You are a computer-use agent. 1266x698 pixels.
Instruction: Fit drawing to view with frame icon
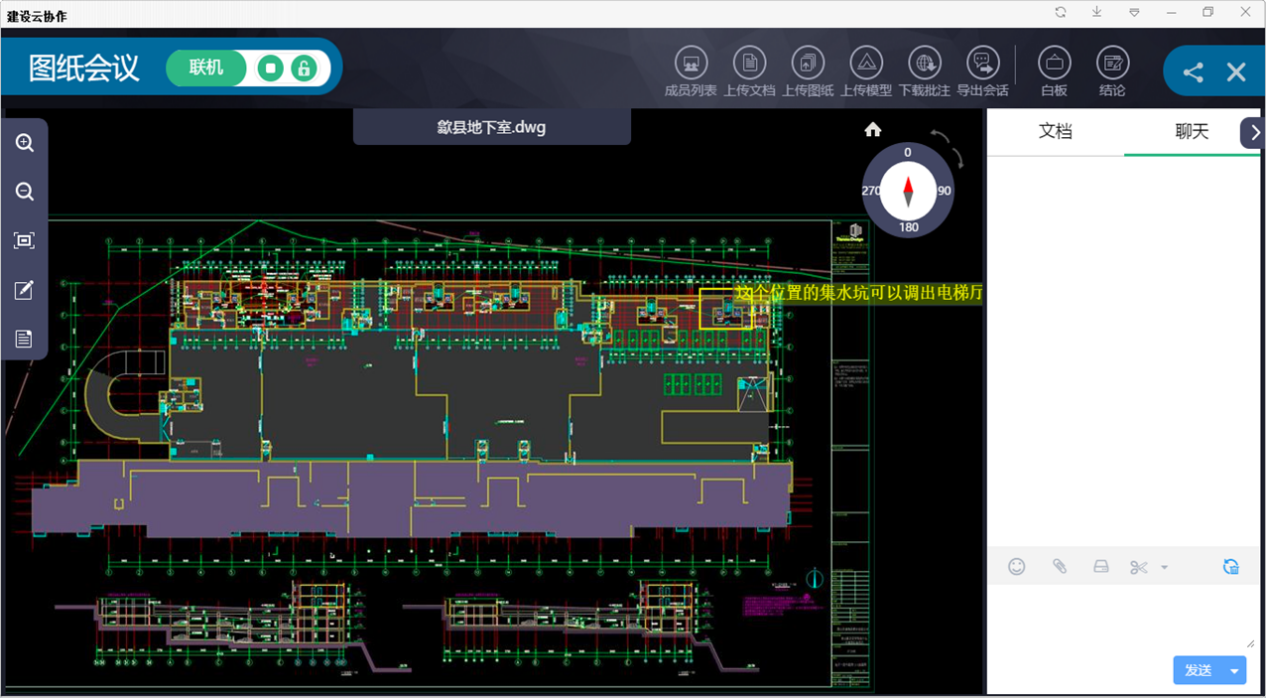click(25, 241)
